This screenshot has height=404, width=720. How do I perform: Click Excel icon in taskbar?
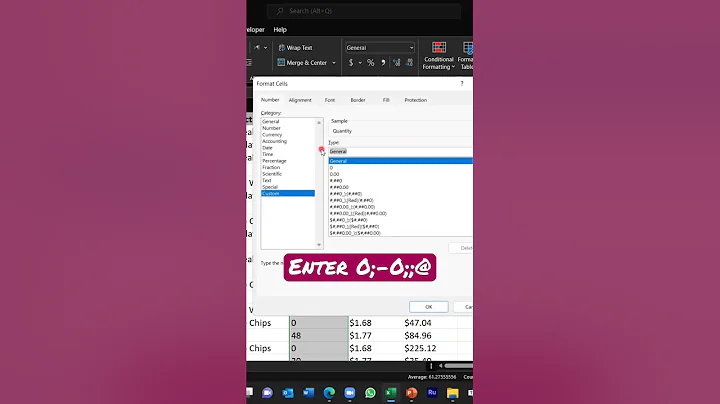(x=391, y=393)
